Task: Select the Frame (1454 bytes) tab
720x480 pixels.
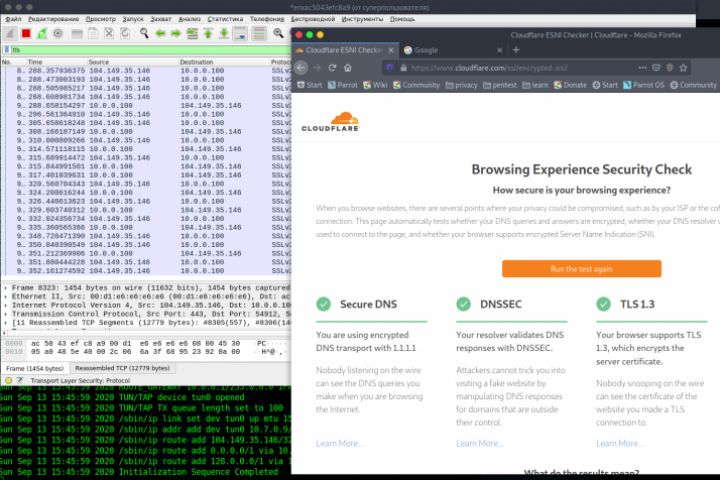Action: click(x=35, y=368)
